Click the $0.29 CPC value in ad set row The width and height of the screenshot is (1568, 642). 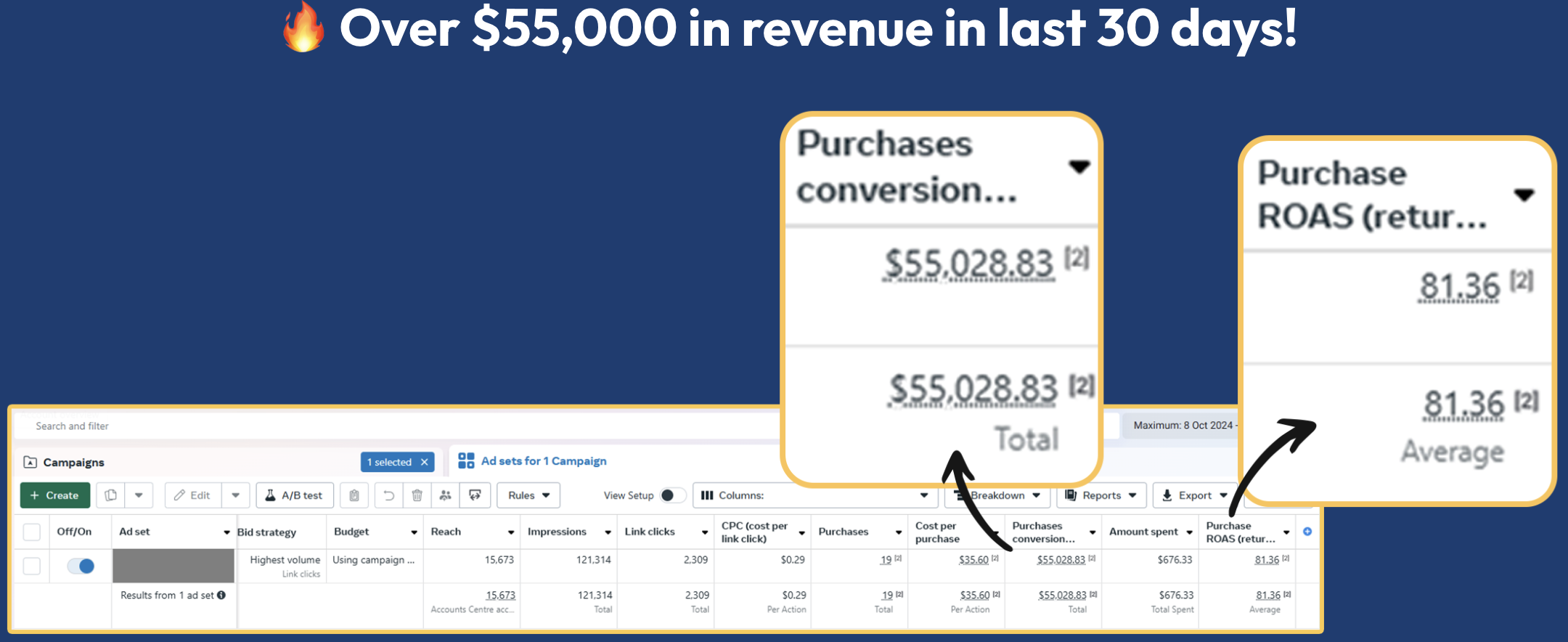[793, 560]
